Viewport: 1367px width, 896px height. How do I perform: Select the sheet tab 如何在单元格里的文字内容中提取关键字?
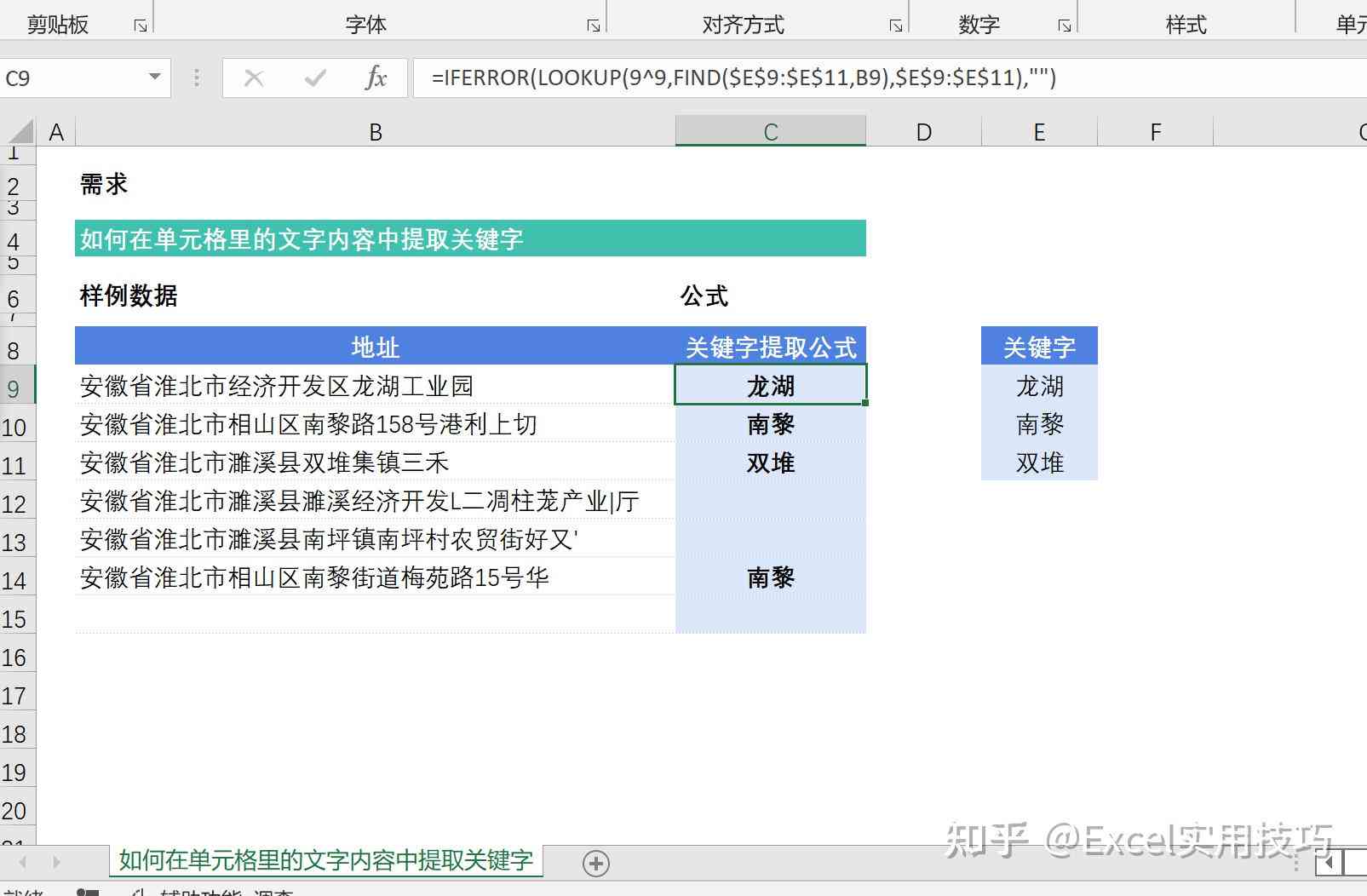point(326,861)
